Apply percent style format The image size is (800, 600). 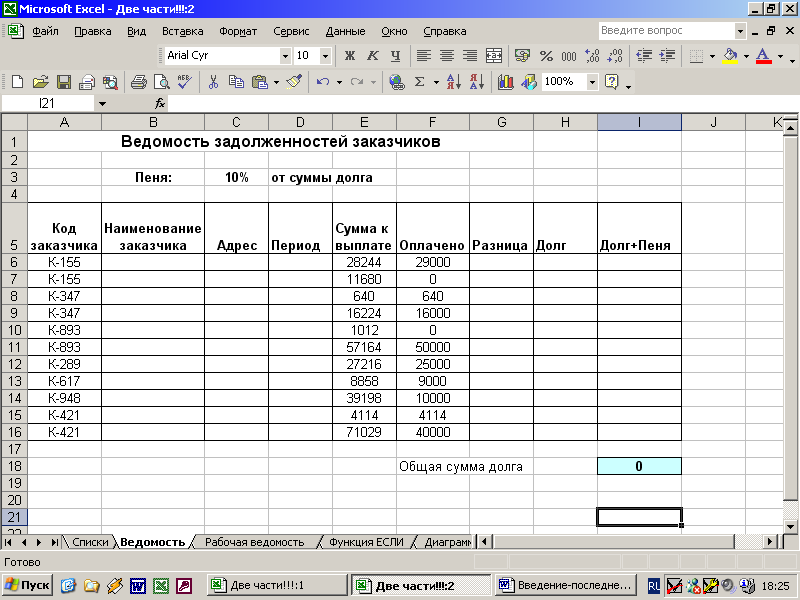tap(546, 55)
